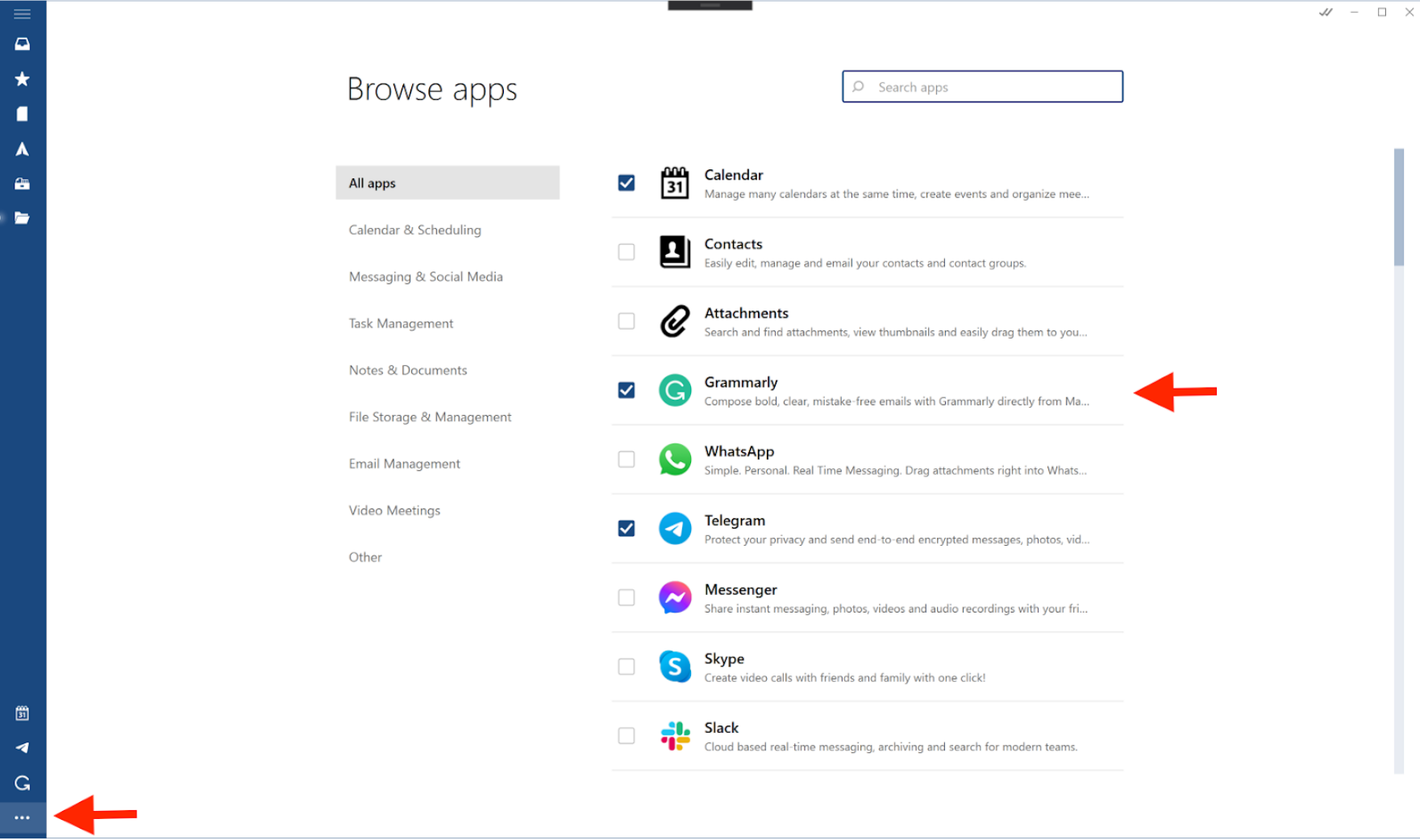Open the Telegram app in bottom sidebar
1420x840 pixels.
click(x=22, y=748)
